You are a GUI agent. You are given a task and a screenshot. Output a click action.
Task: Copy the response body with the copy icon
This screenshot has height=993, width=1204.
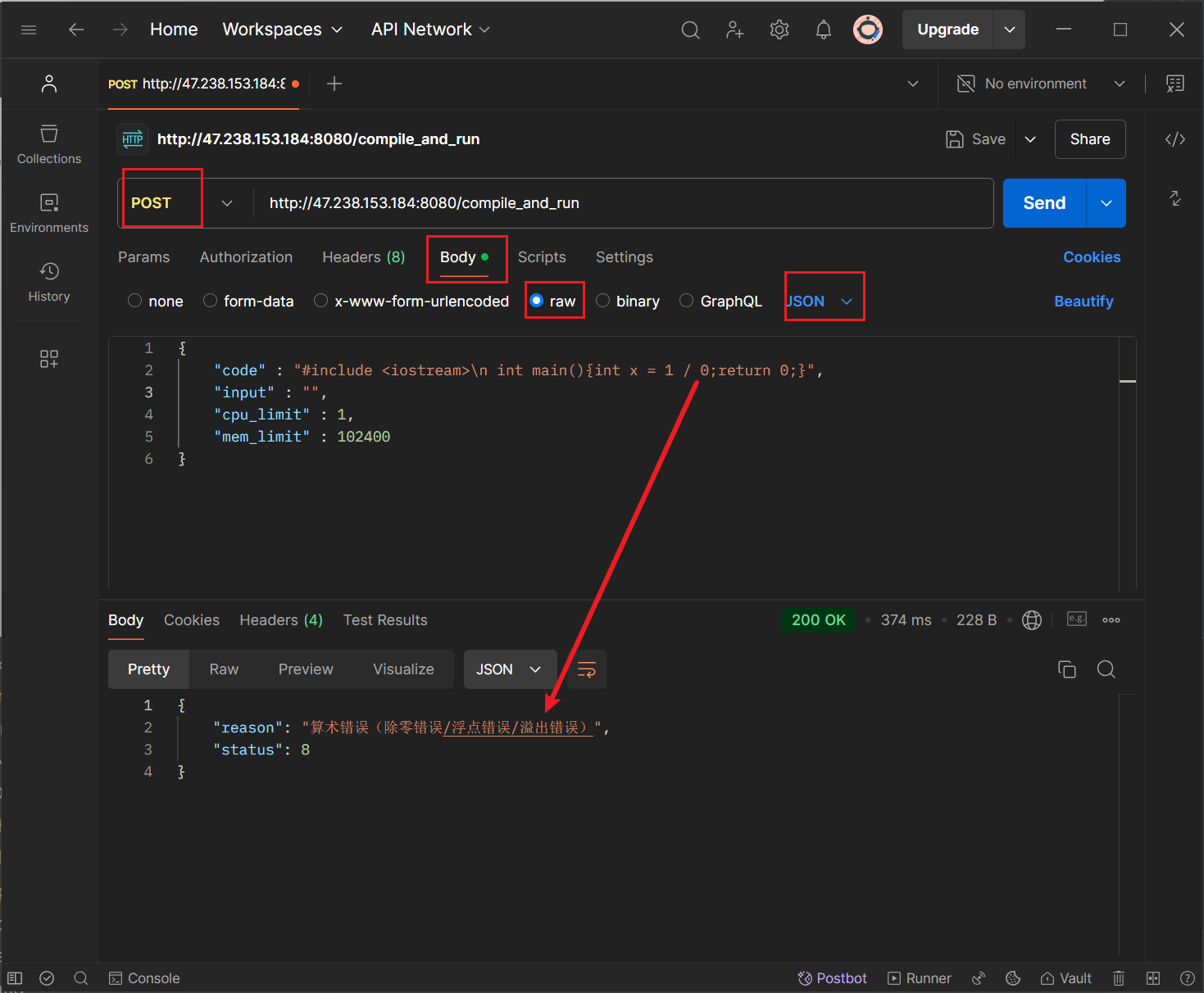[1066, 669]
